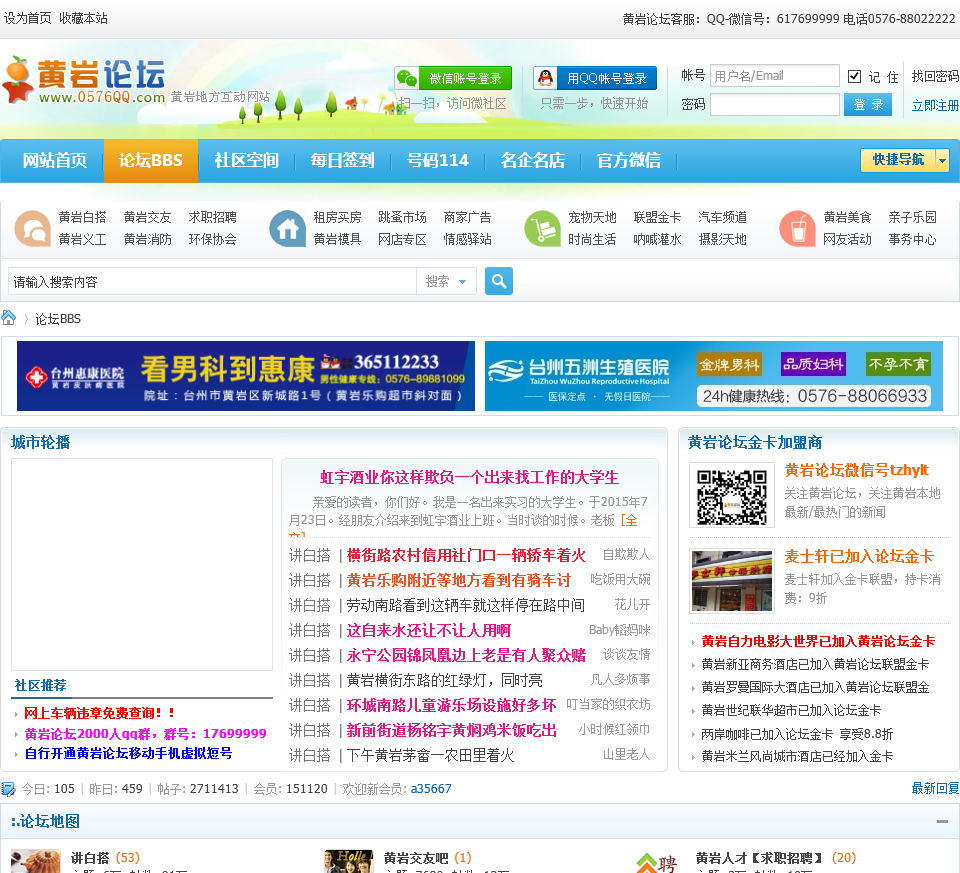Click the 收藏本站 link
This screenshot has width=960, height=873.
click(83, 18)
